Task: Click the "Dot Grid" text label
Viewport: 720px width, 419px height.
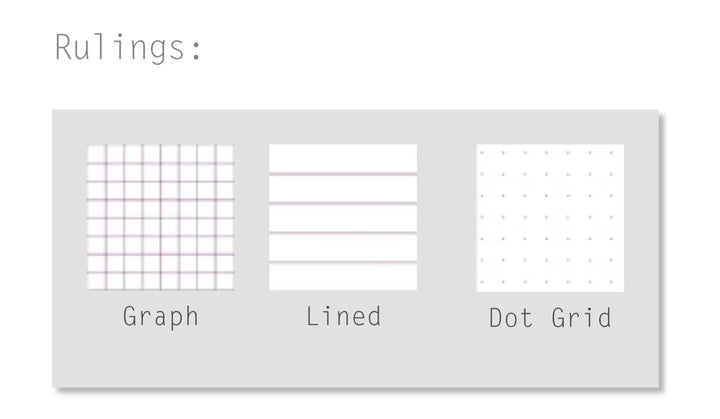Action: pos(550,318)
